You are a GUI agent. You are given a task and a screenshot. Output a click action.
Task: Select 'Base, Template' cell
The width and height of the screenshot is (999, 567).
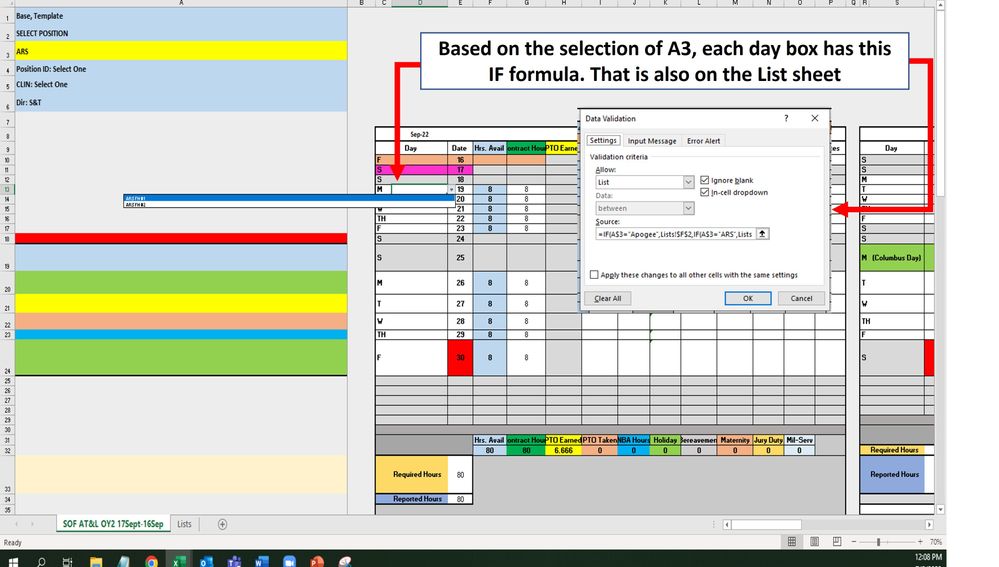pos(181,15)
